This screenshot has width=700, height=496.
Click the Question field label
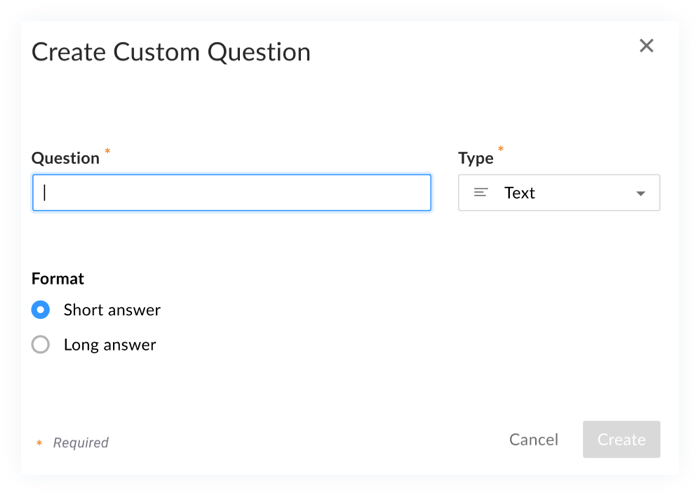pos(66,158)
